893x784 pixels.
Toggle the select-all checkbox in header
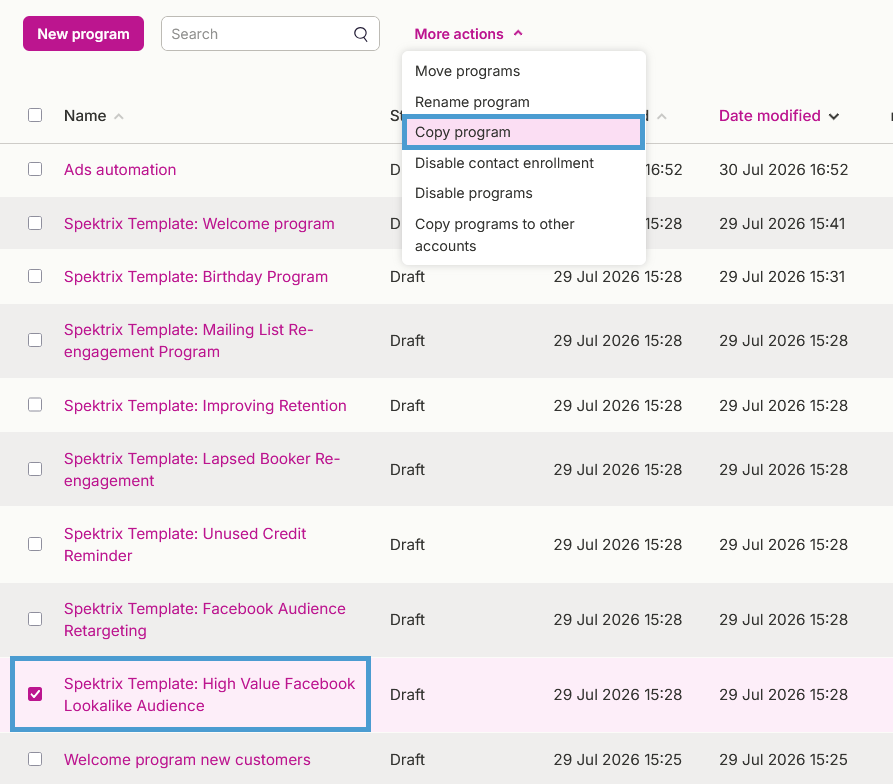pos(35,115)
